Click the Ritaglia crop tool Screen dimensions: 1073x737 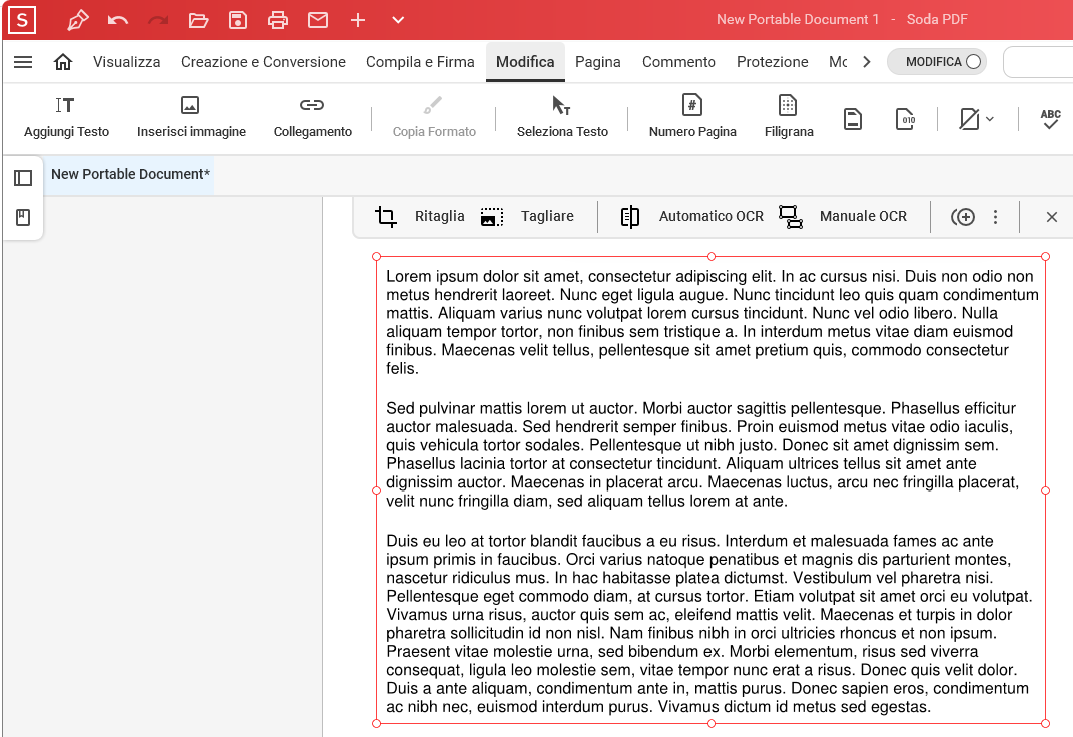pos(419,217)
